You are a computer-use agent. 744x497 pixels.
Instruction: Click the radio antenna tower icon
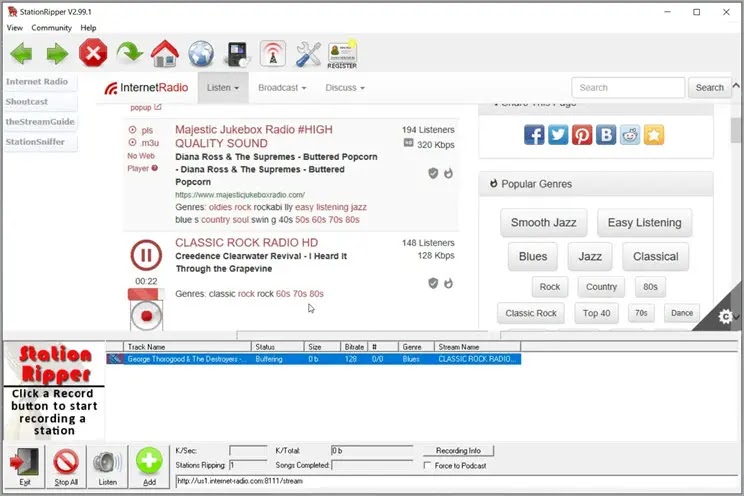[273, 53]
